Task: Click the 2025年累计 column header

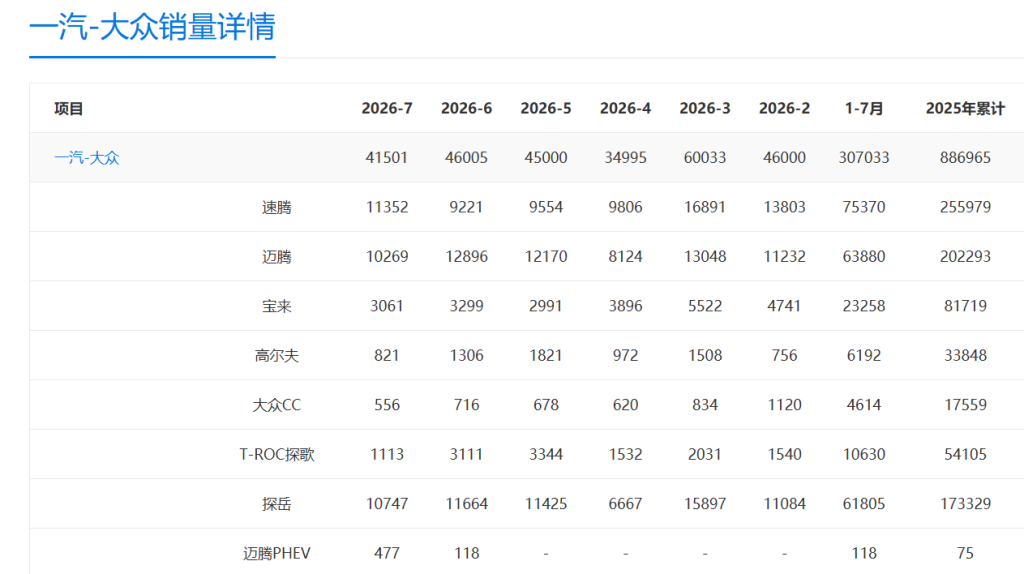Action: pos(965,108)
